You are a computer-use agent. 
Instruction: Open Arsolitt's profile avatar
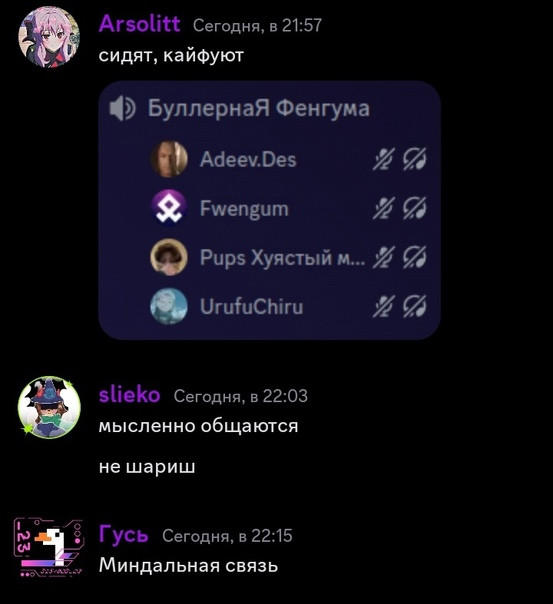point(49,37)
